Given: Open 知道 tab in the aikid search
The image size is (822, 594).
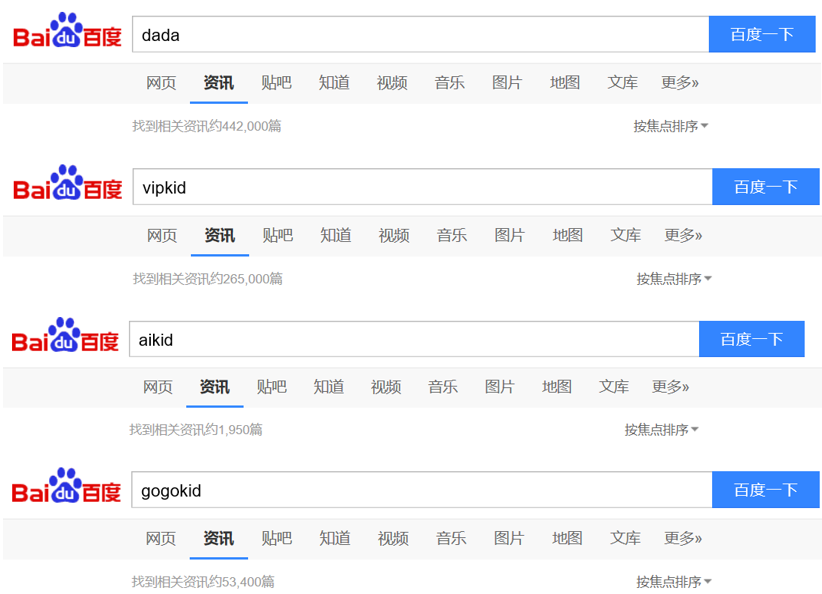Looking at the screenshot, I should pyautogui.click(x=329, y=387).
